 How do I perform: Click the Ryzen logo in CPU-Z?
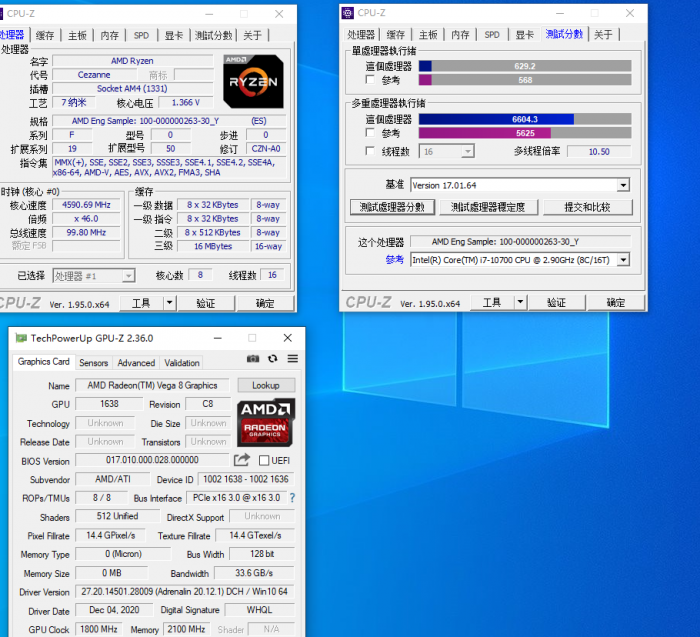click(253, 80)
